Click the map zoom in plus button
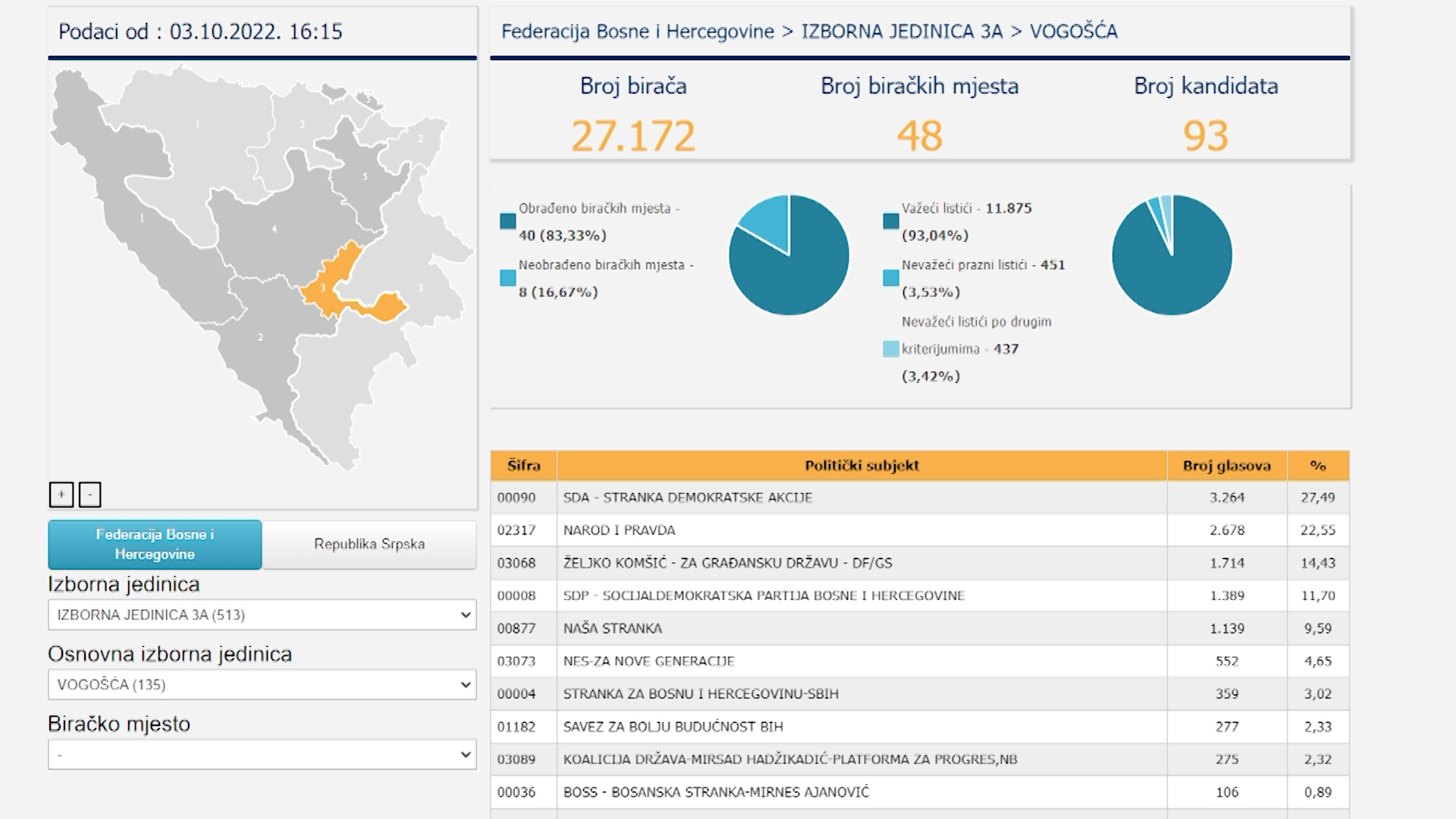The height and width of the screenshot is (819, 1456). (61, 494)
